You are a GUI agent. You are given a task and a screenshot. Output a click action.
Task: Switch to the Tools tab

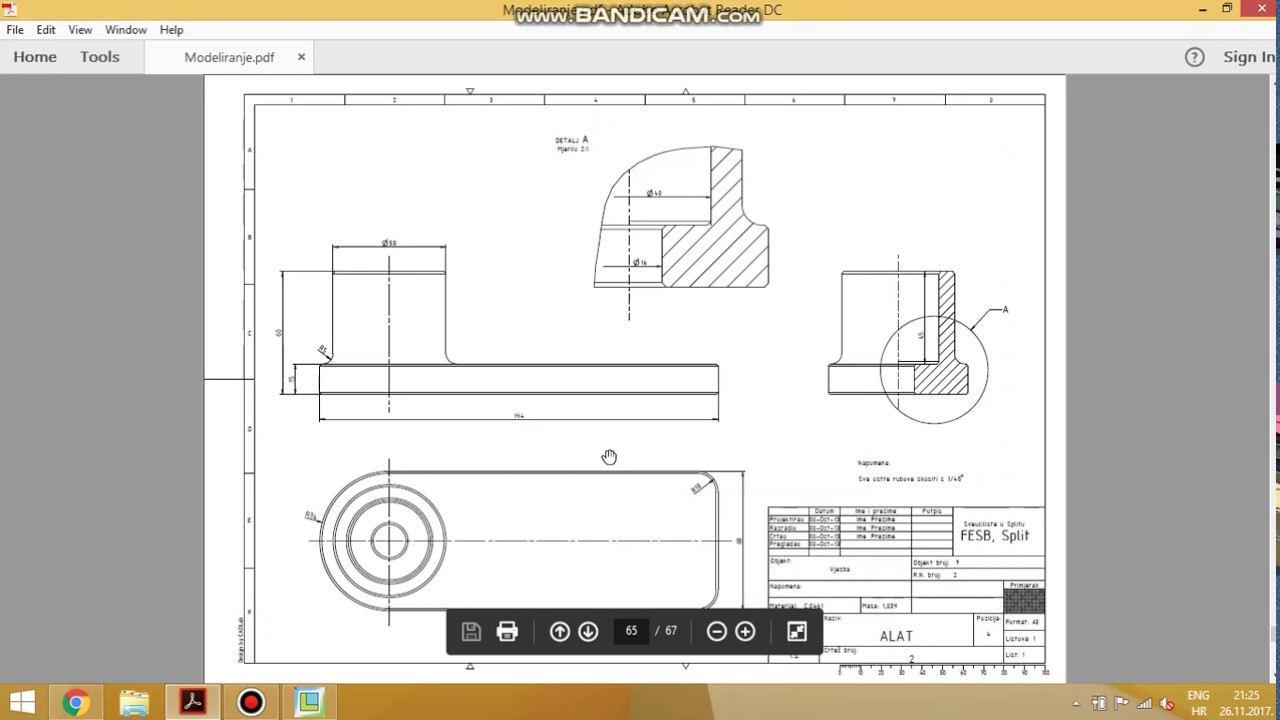tap(100, 57)
